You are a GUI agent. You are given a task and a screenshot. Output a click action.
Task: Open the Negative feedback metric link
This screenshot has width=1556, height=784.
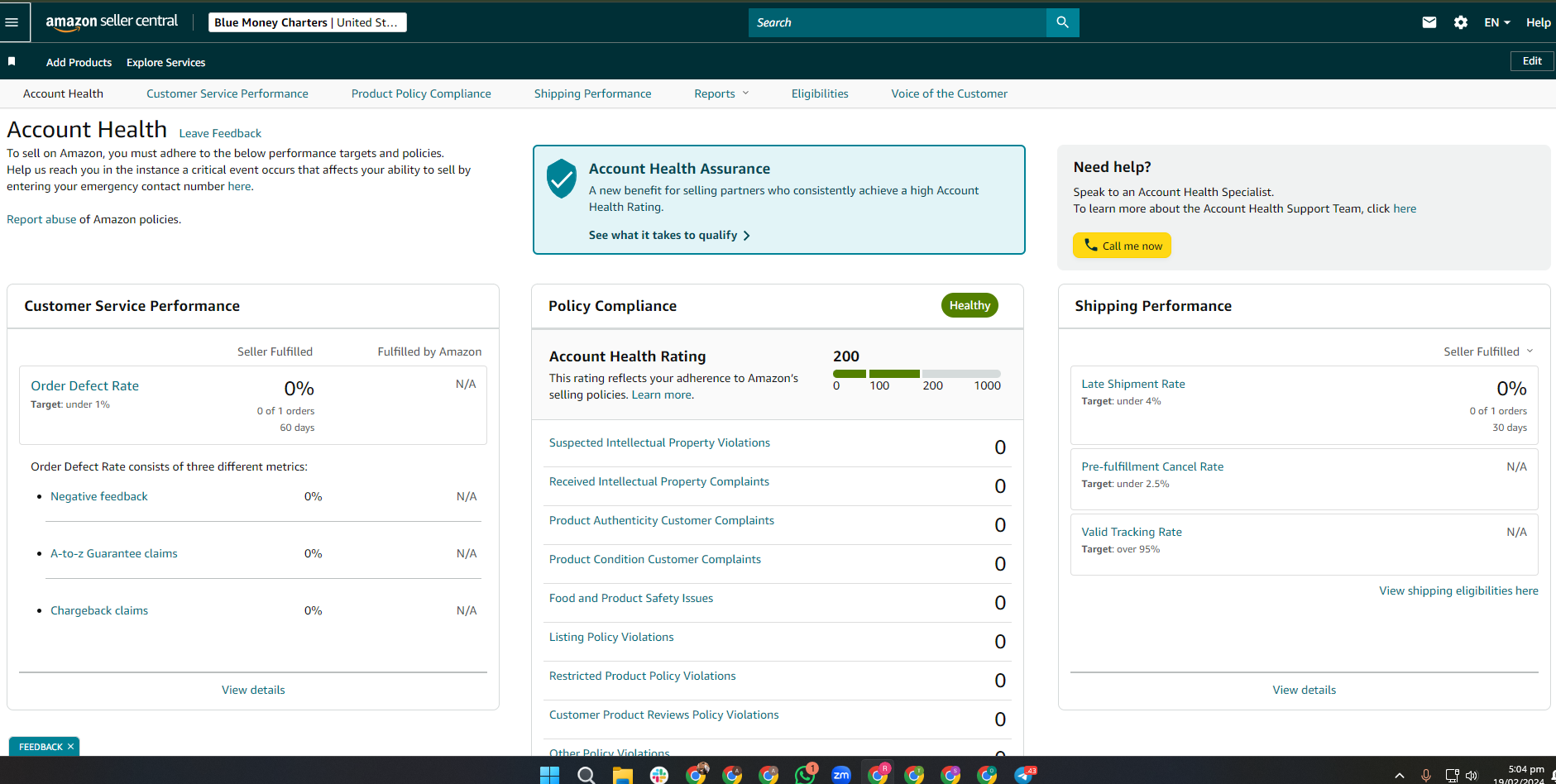point(99,496)
